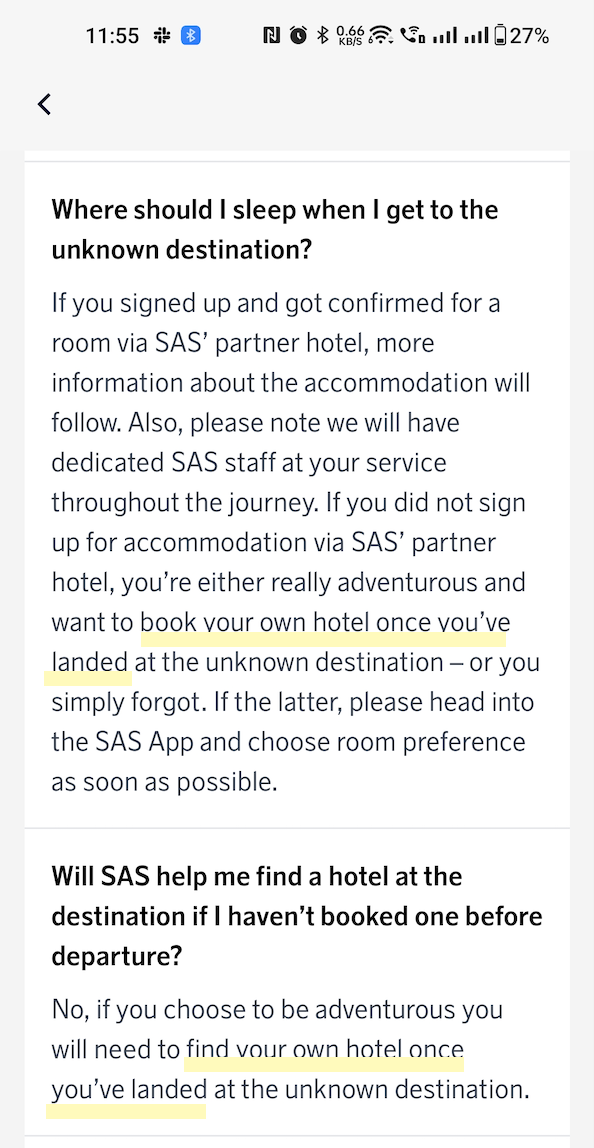Tap the 'dedicated SAS staff at your service' line
The image size is (594, 1148).
[x=248, y=463]
